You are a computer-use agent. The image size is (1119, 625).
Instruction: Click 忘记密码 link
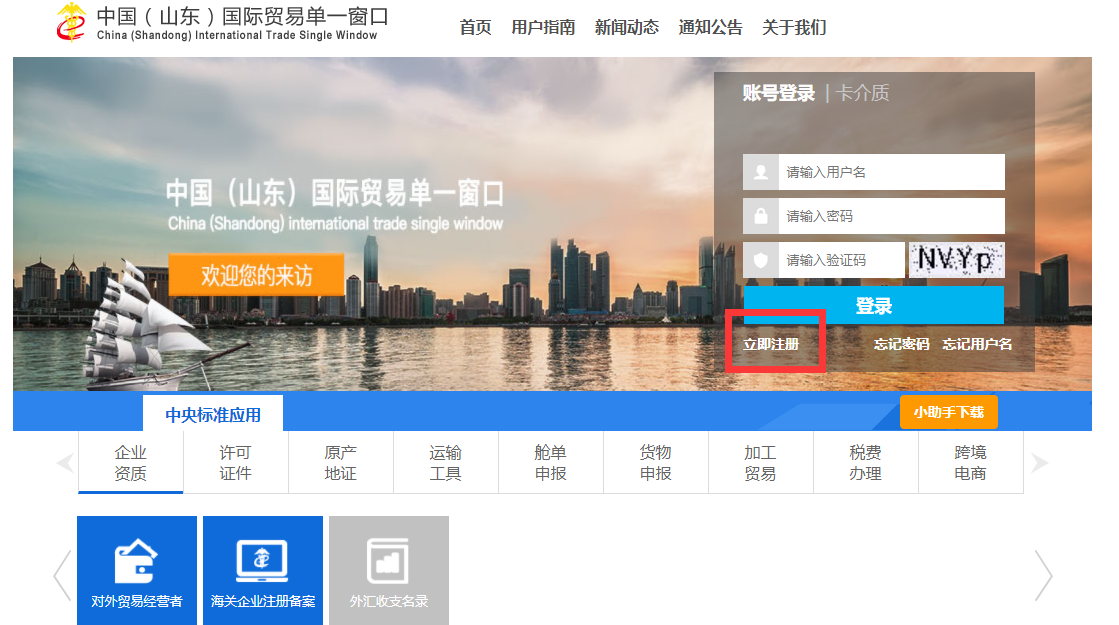click(901, 344)
